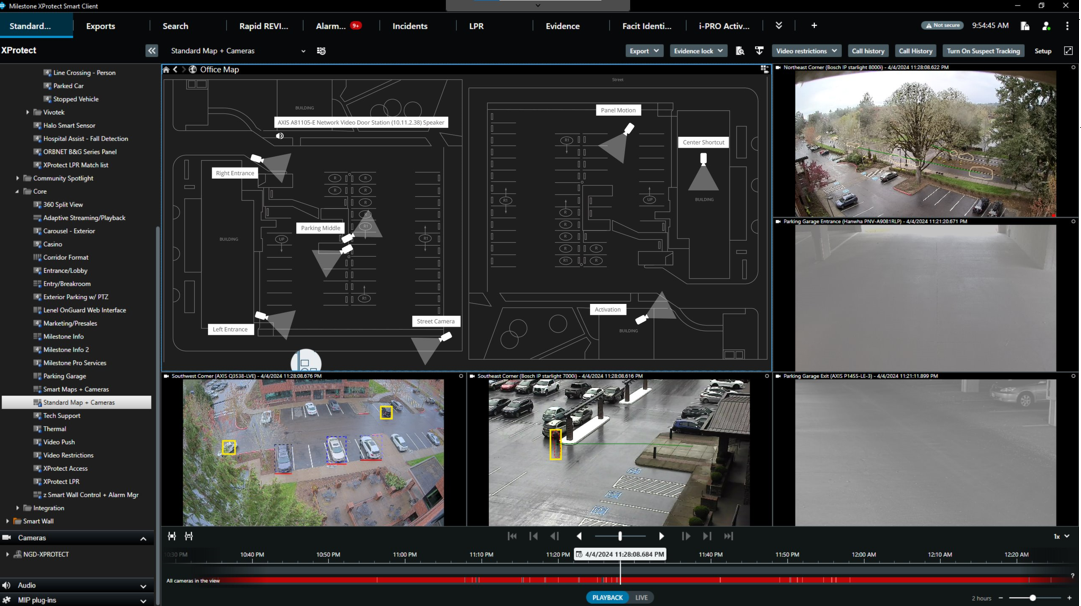Open the Export dropdown
Viewport: 1081px width, 606px height.
point(643,51)
